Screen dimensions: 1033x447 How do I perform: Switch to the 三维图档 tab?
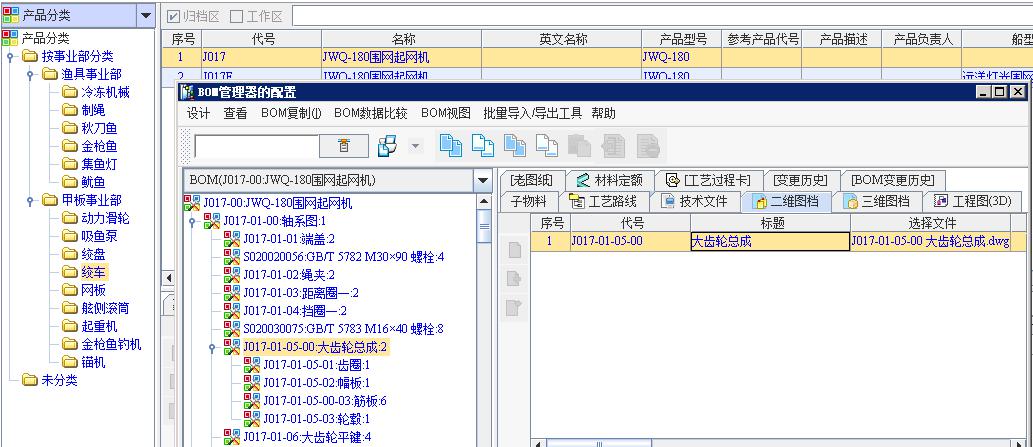(x=879, y=201)
